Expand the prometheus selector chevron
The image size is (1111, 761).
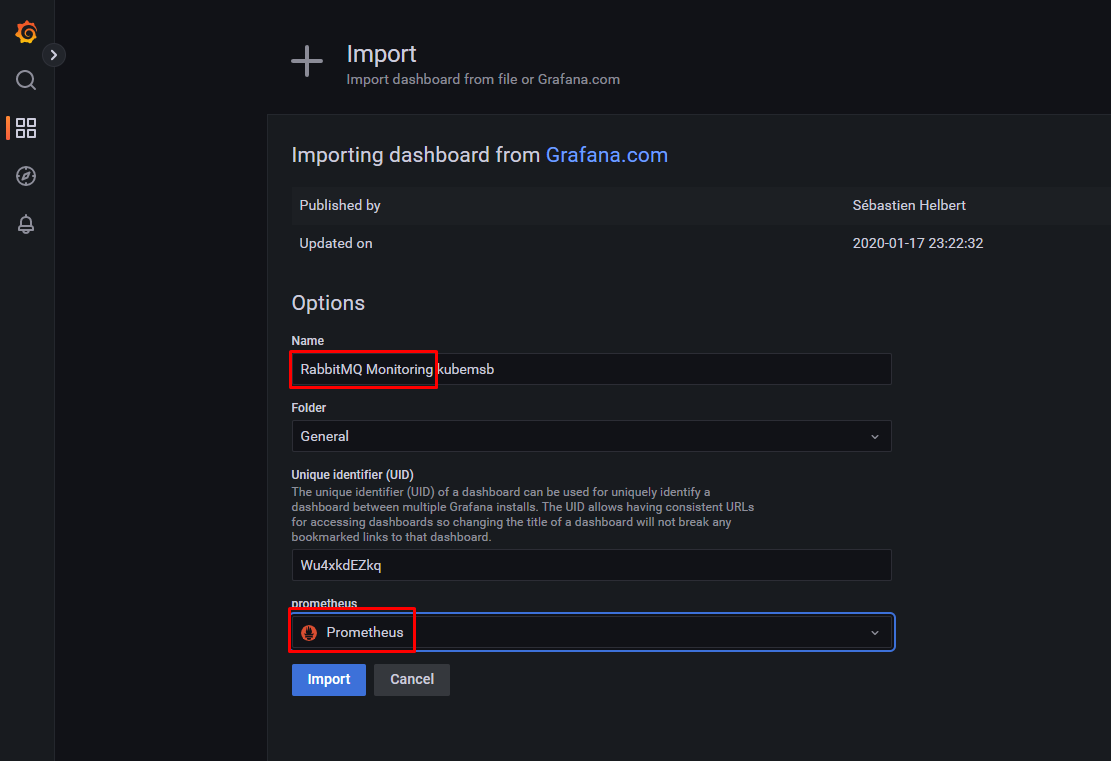click(x=875, y=633)
